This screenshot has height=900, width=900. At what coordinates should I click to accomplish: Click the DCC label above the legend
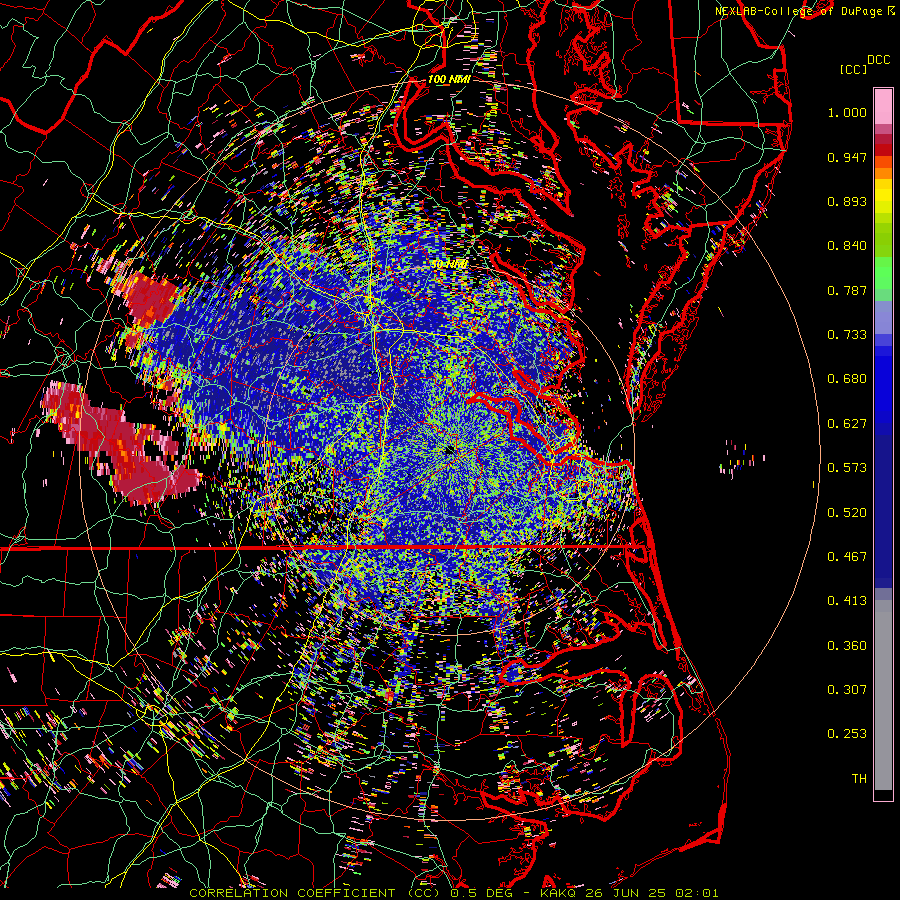click(x=879, y=60)
